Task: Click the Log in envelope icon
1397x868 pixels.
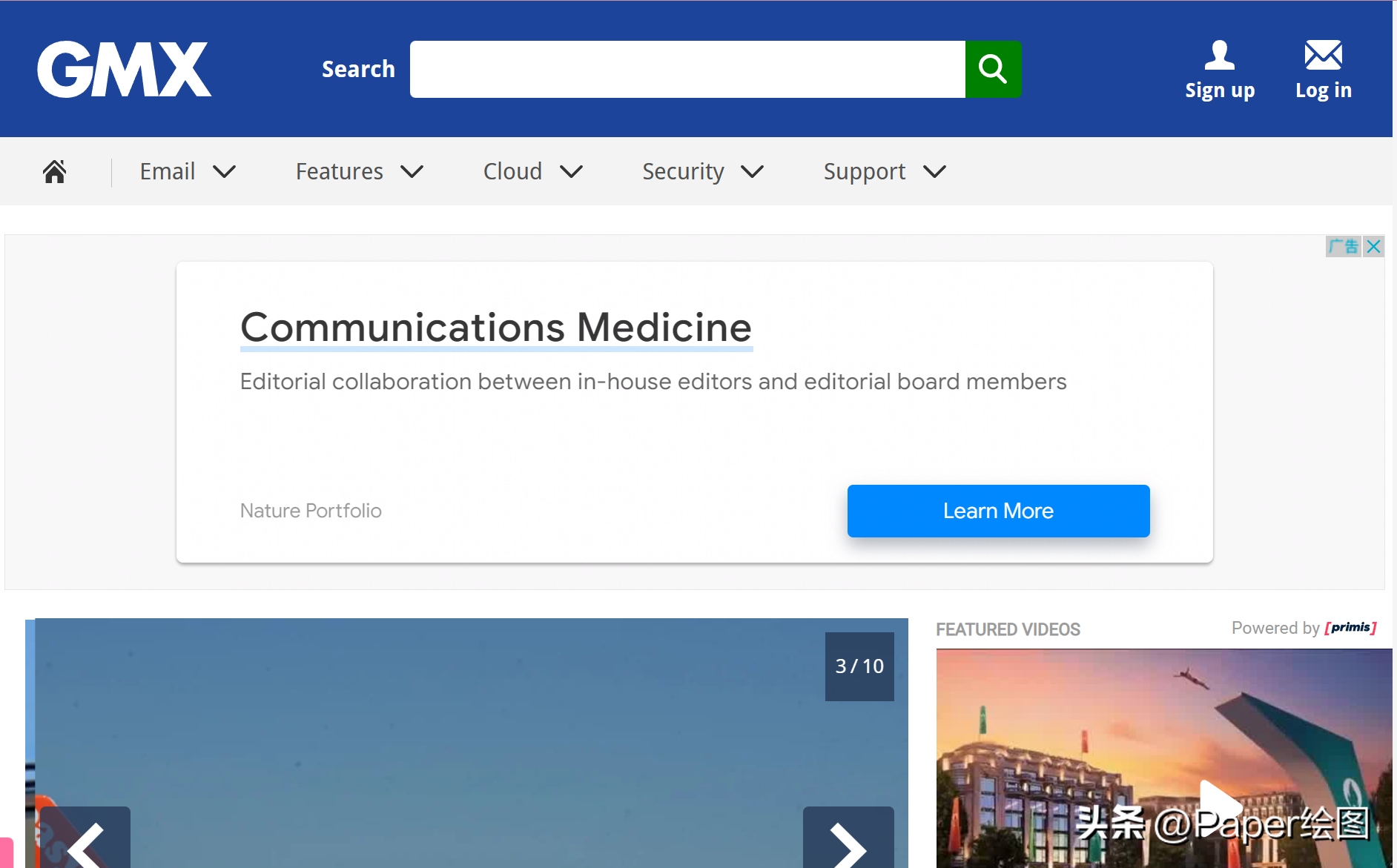Action: point(1323,56)
